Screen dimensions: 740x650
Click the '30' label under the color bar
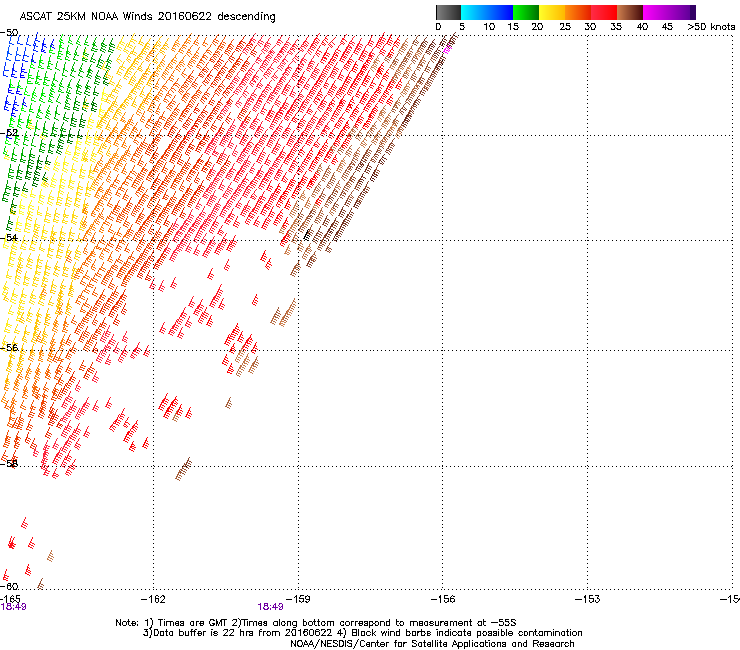pyautogui.click(x=590, y=27)
